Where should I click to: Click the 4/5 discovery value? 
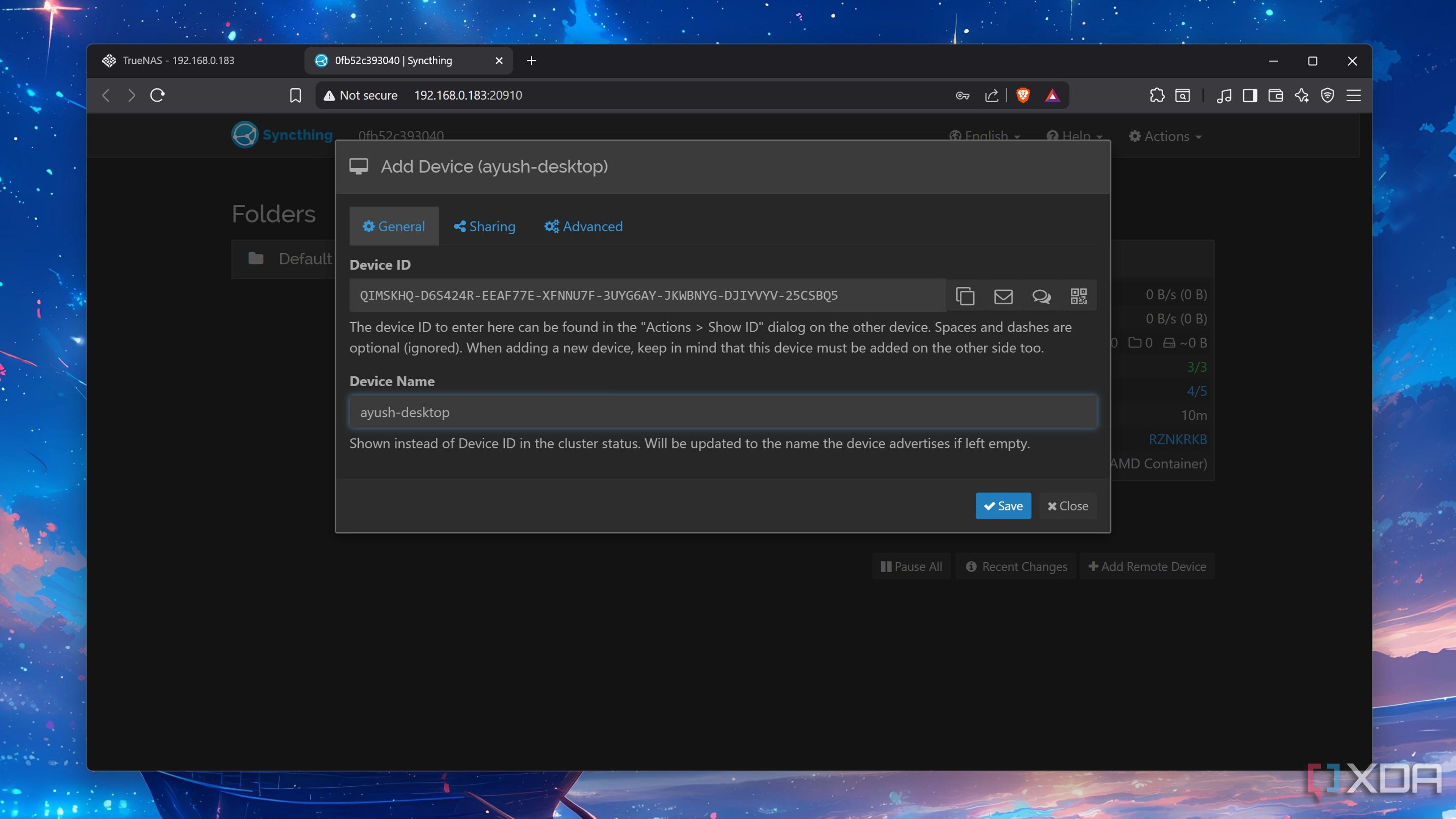pyautogui.click(x=1197, y=391)
